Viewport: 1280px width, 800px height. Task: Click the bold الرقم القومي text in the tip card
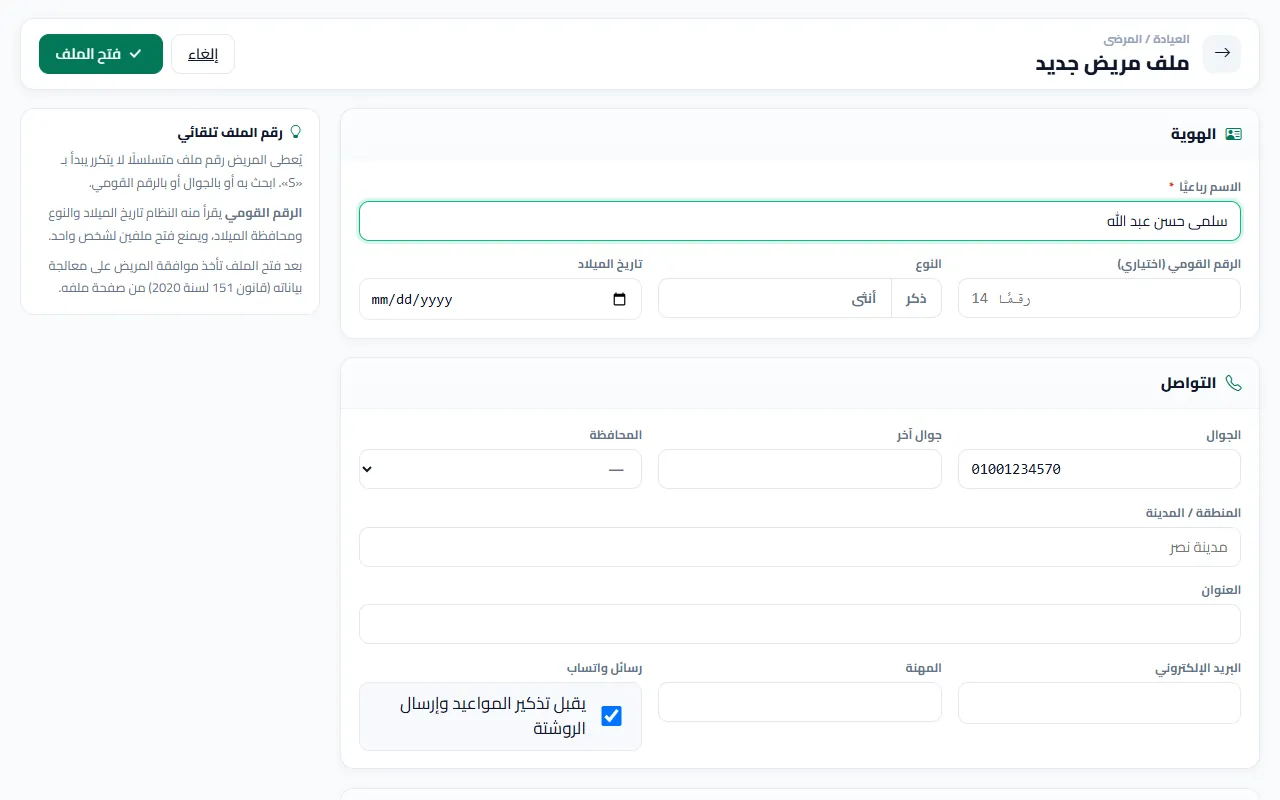click(x=264, y=213)
